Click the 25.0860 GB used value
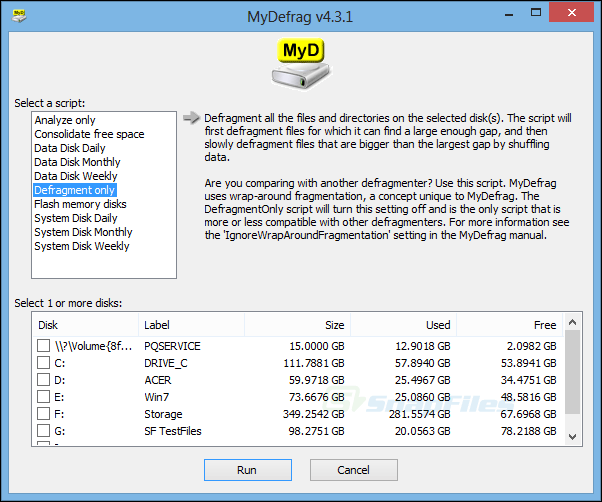 (x=423, y=397)
